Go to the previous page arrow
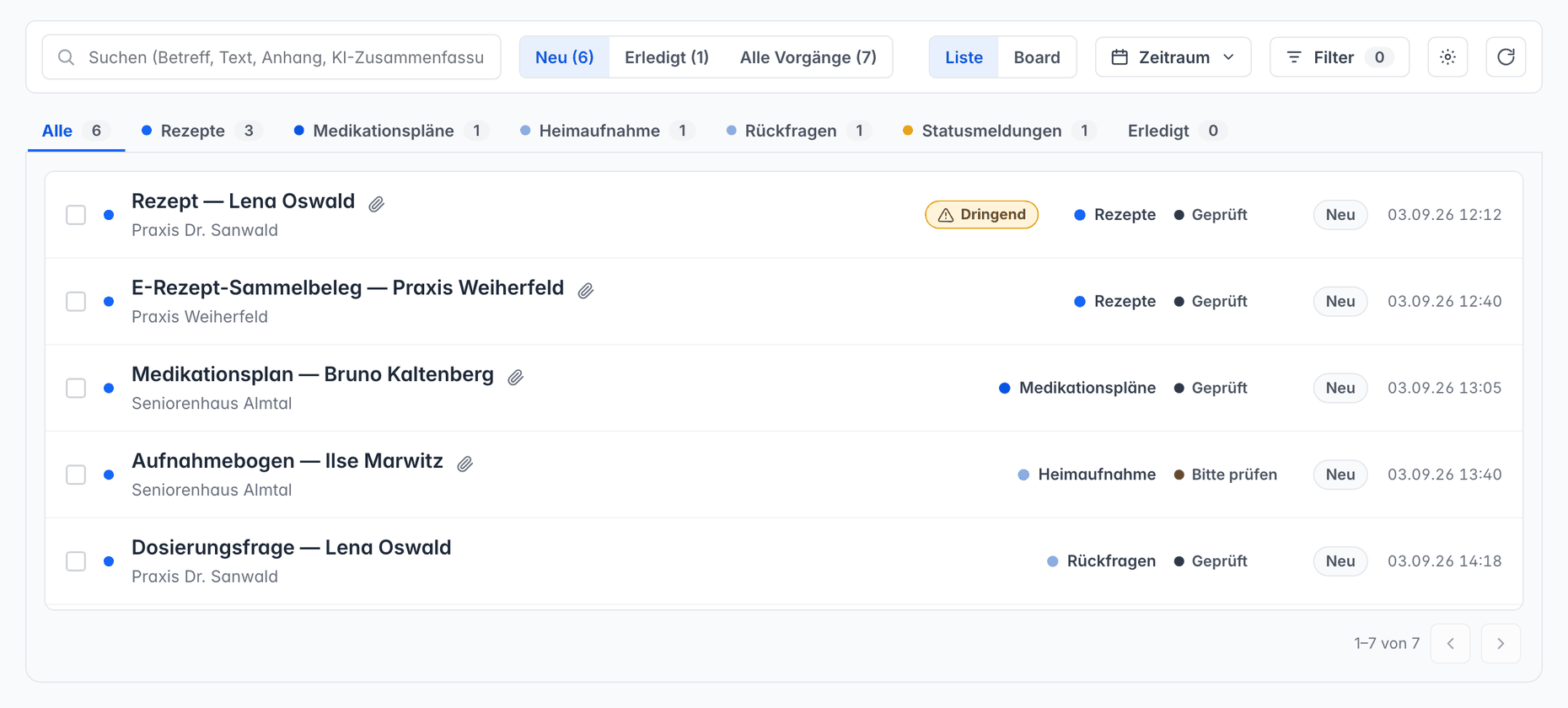This screenshot has height=708, width=1568. [x=1451, y=644]
